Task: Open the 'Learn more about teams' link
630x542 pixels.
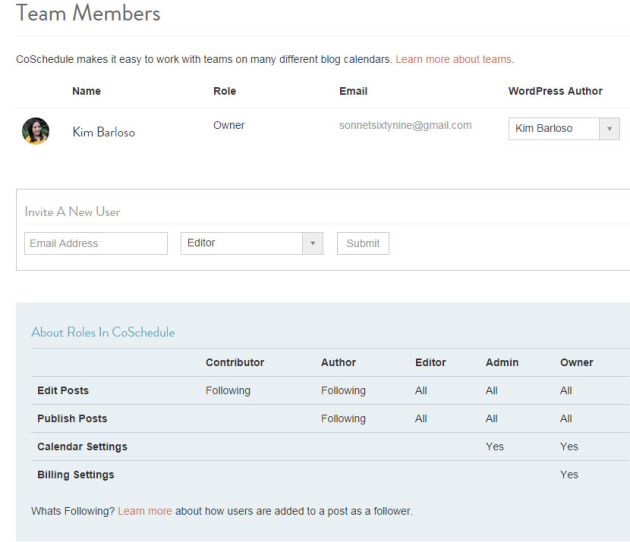Action: click(453, 59)
